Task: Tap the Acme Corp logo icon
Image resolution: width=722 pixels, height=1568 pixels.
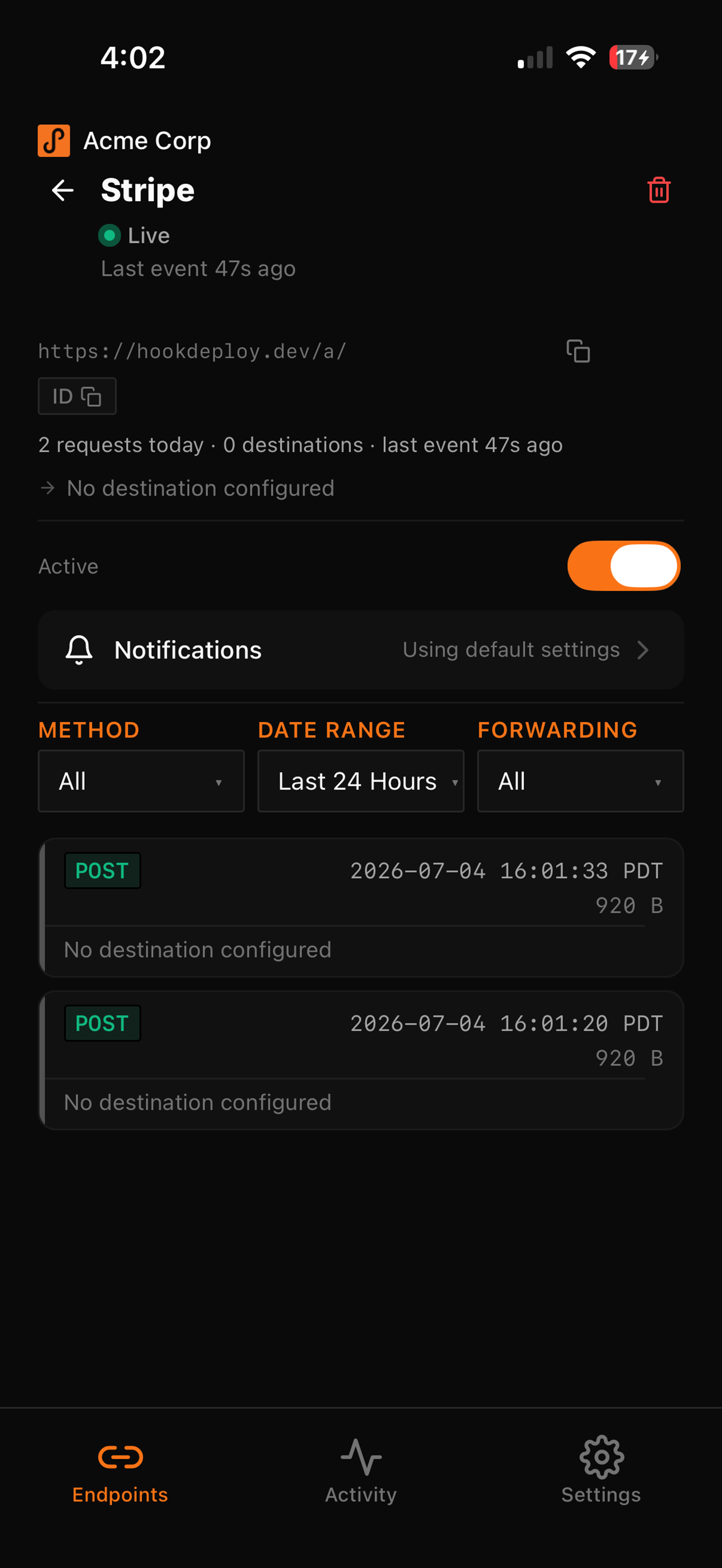Action: click(53, 140)
